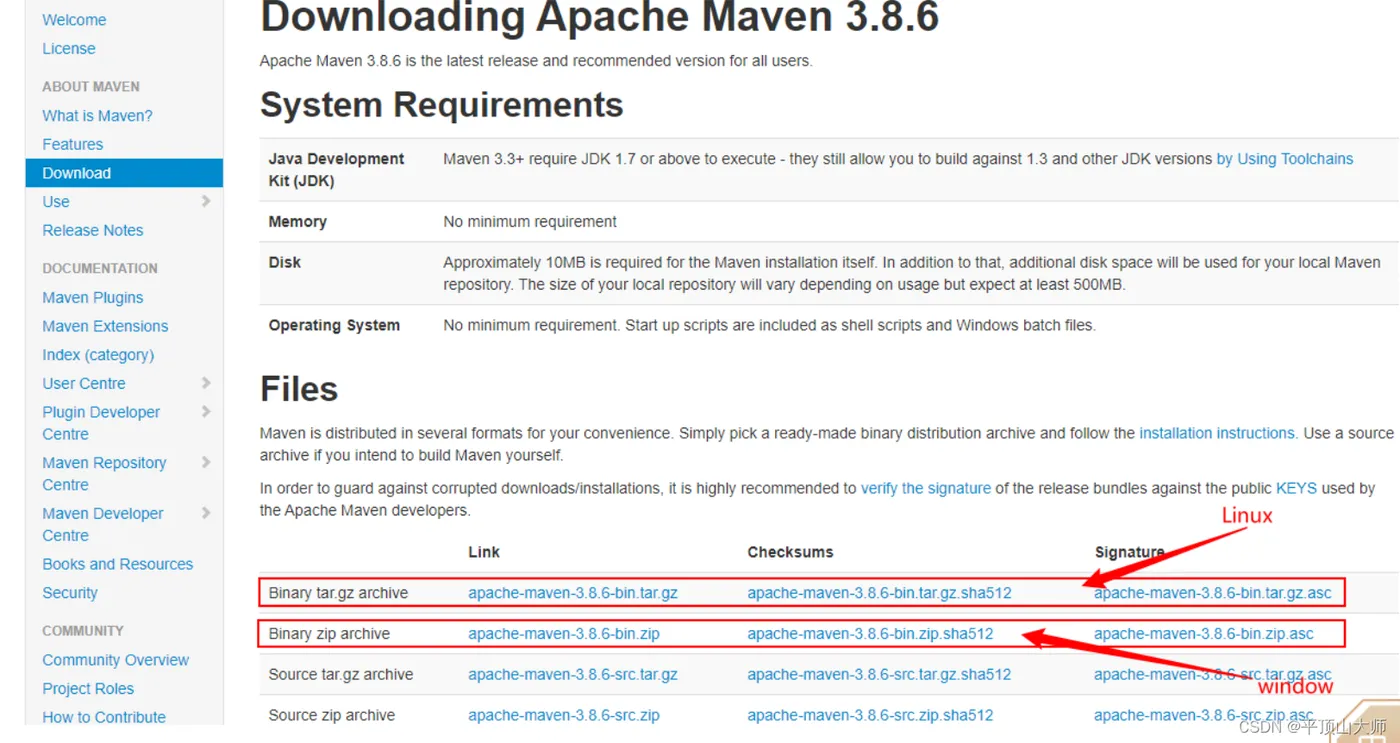Open How to Contribute link
The image size is (1400, 743).
104,717
